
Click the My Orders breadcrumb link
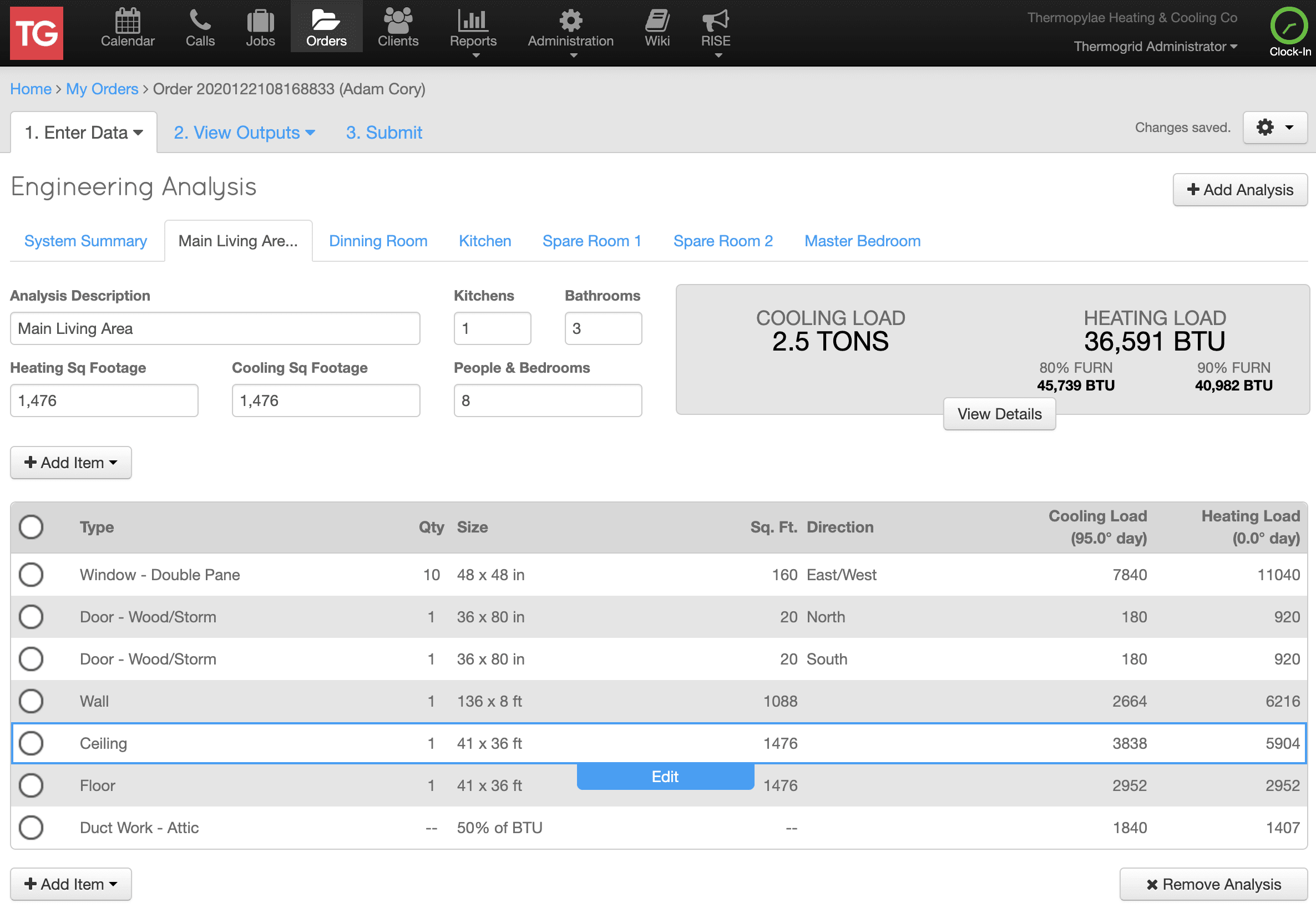click(x=102, y=89)
